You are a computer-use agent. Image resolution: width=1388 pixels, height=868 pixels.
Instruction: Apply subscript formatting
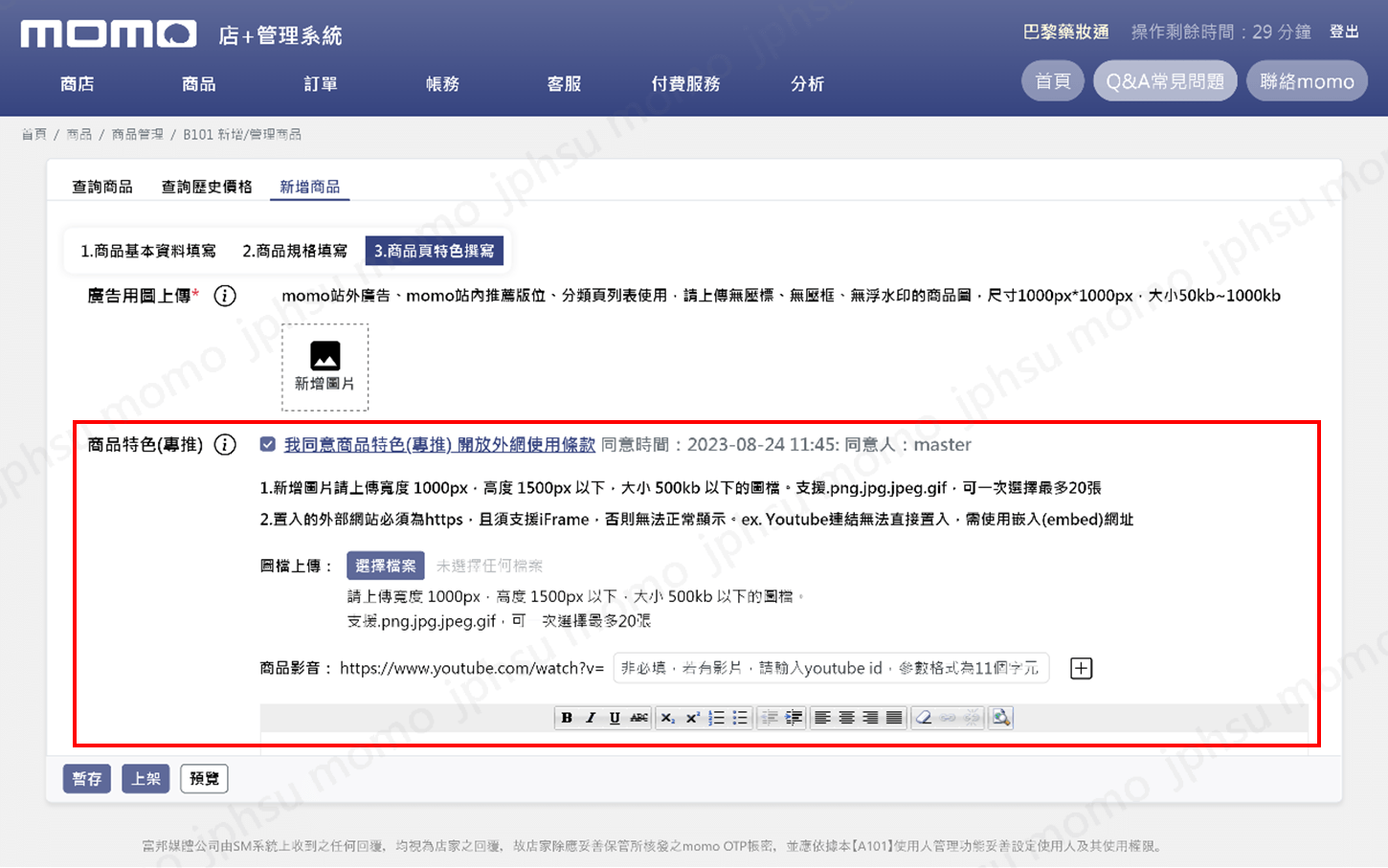tap(668, 718)
